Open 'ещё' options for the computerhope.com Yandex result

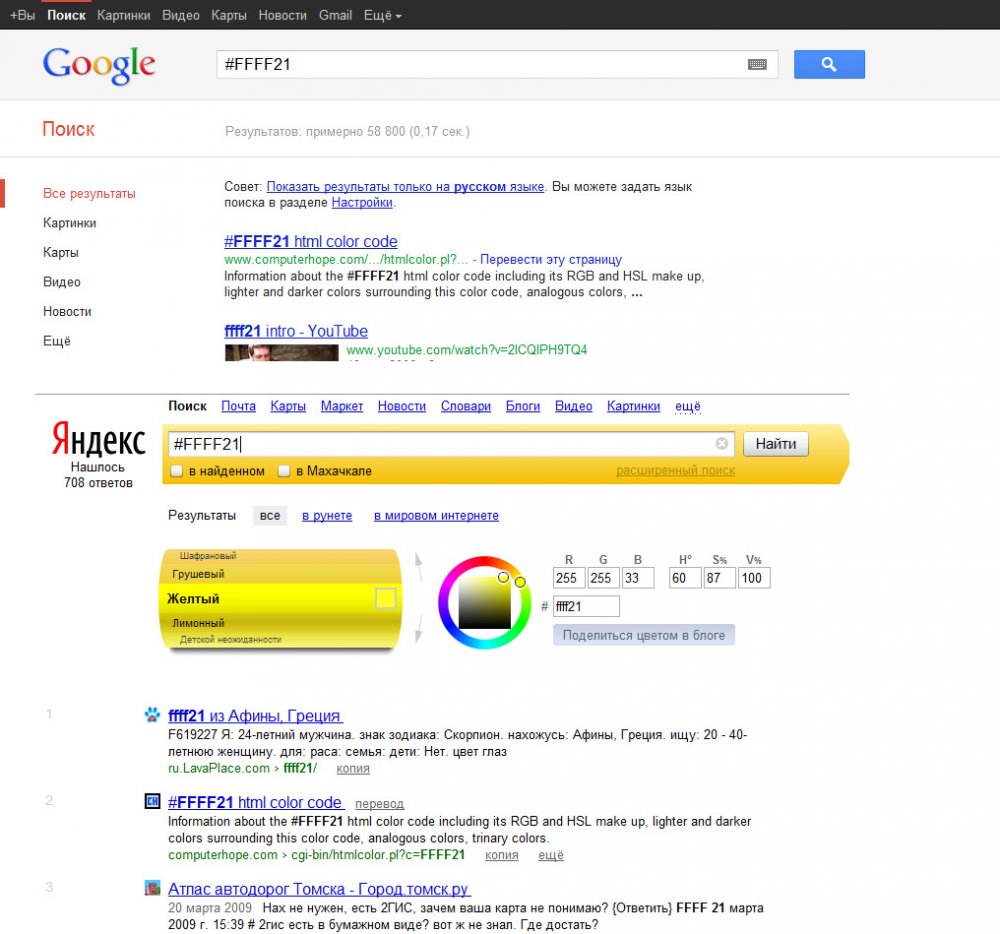click(x=551, y=855)
